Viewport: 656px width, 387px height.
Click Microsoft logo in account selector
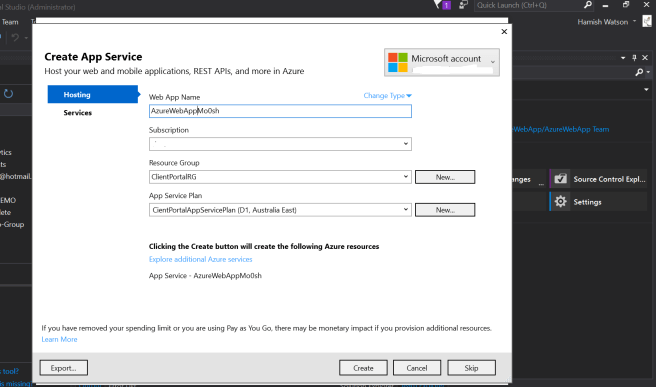pos(398,62)
